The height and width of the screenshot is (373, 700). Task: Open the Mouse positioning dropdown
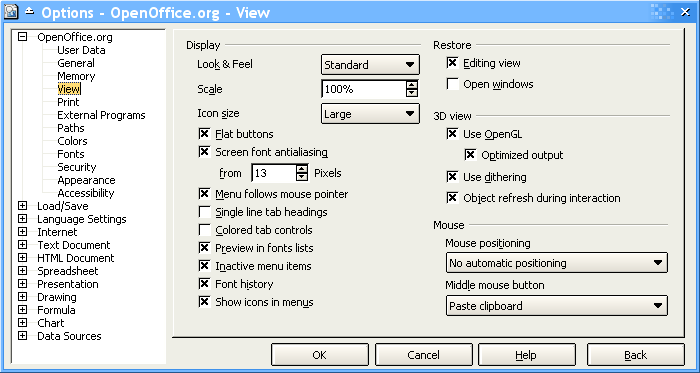[557, 263]
